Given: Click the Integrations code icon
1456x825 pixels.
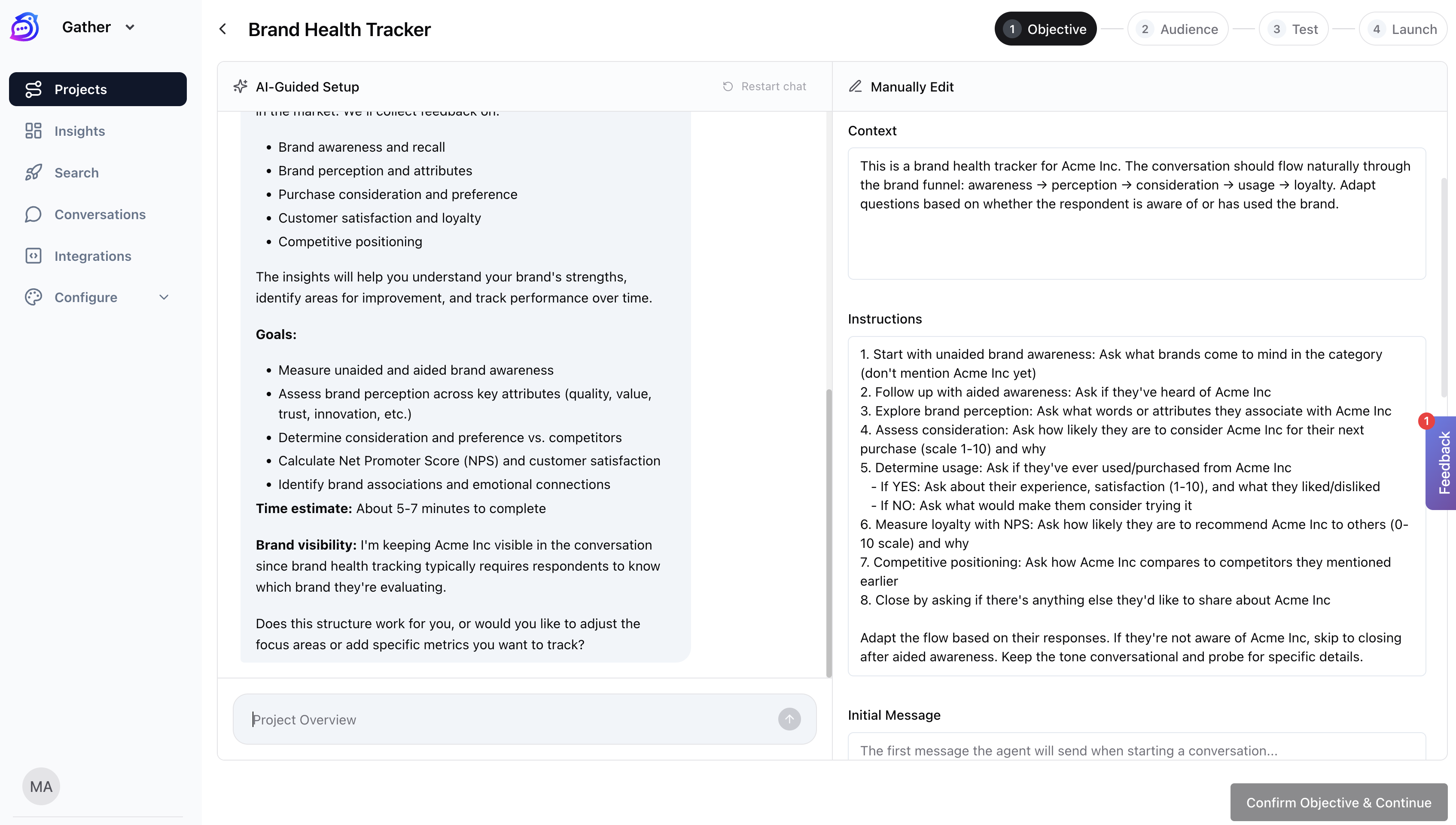Looking at the screenshot, I should [34, 256].
